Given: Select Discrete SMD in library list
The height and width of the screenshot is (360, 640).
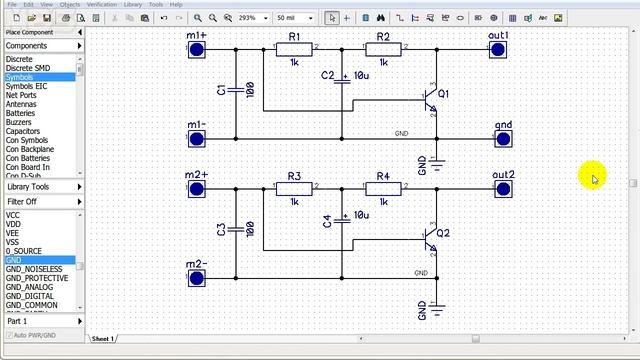Looking at the screenshot, I should (28, 68).
